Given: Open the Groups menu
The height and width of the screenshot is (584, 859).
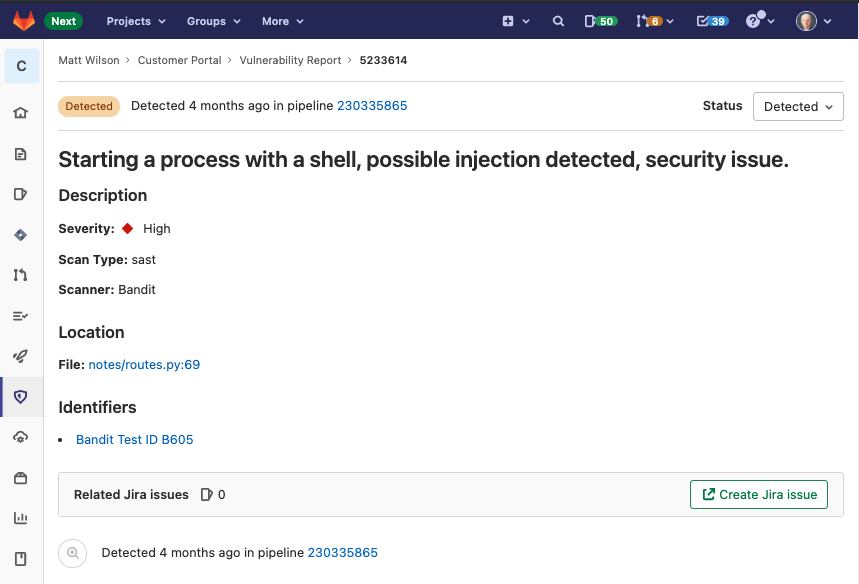Looking at the screenshot, I should pos(212,20).
